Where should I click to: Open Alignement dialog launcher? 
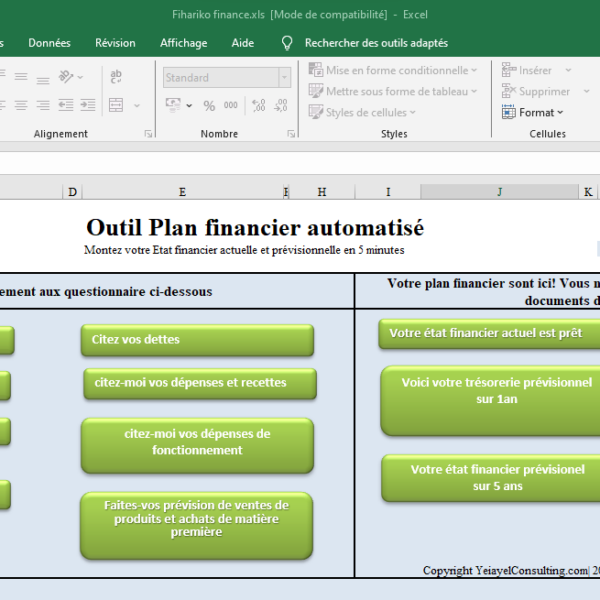click(148, 134)
